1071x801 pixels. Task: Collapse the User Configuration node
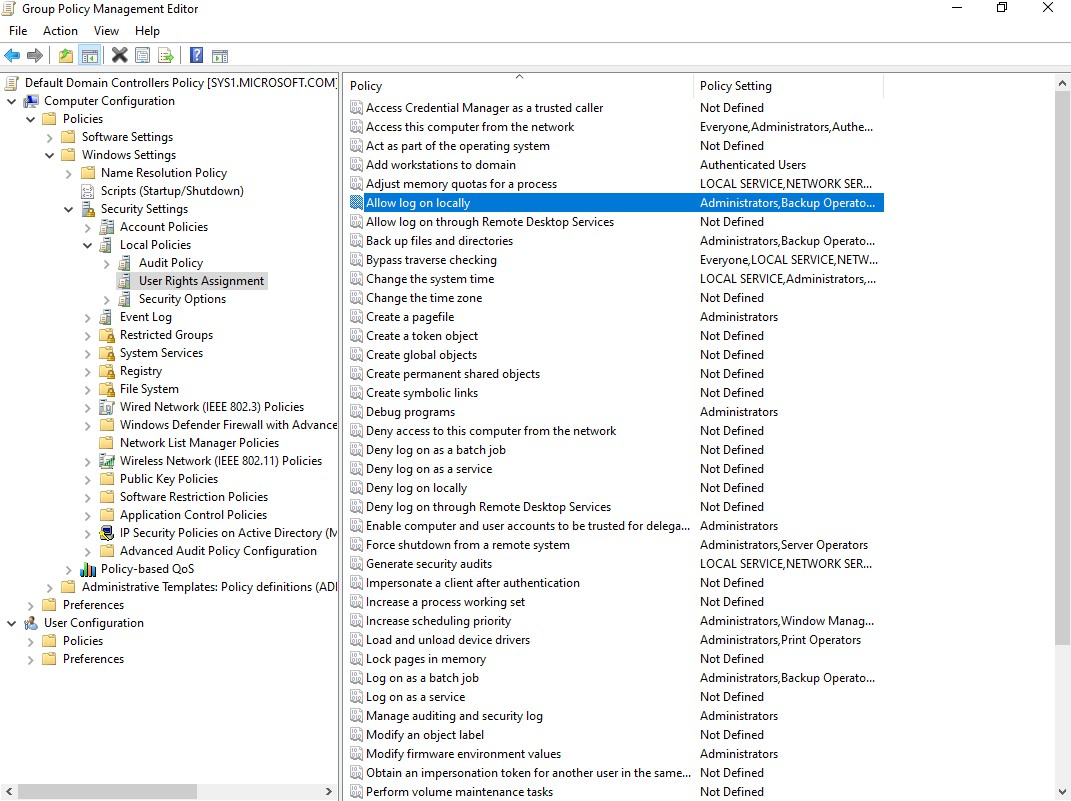(x=12, y=623)
